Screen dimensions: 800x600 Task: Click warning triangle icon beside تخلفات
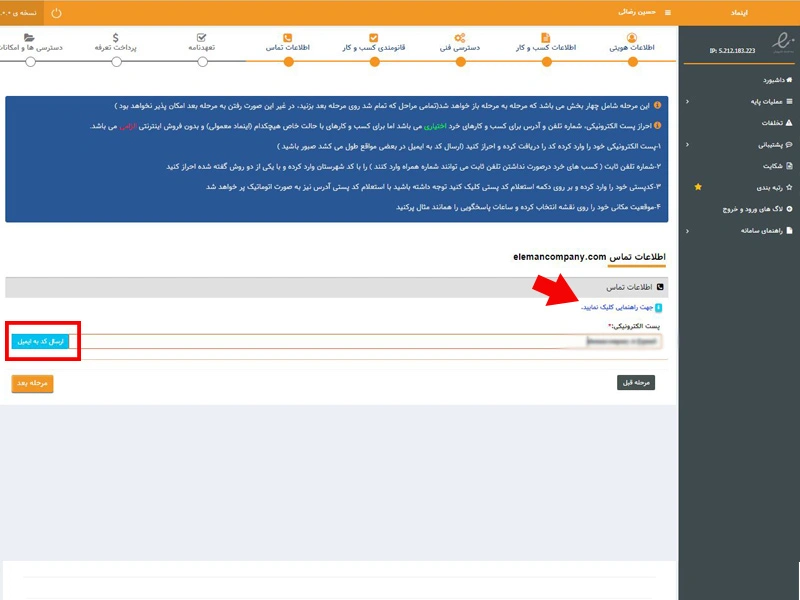point(789,123)
